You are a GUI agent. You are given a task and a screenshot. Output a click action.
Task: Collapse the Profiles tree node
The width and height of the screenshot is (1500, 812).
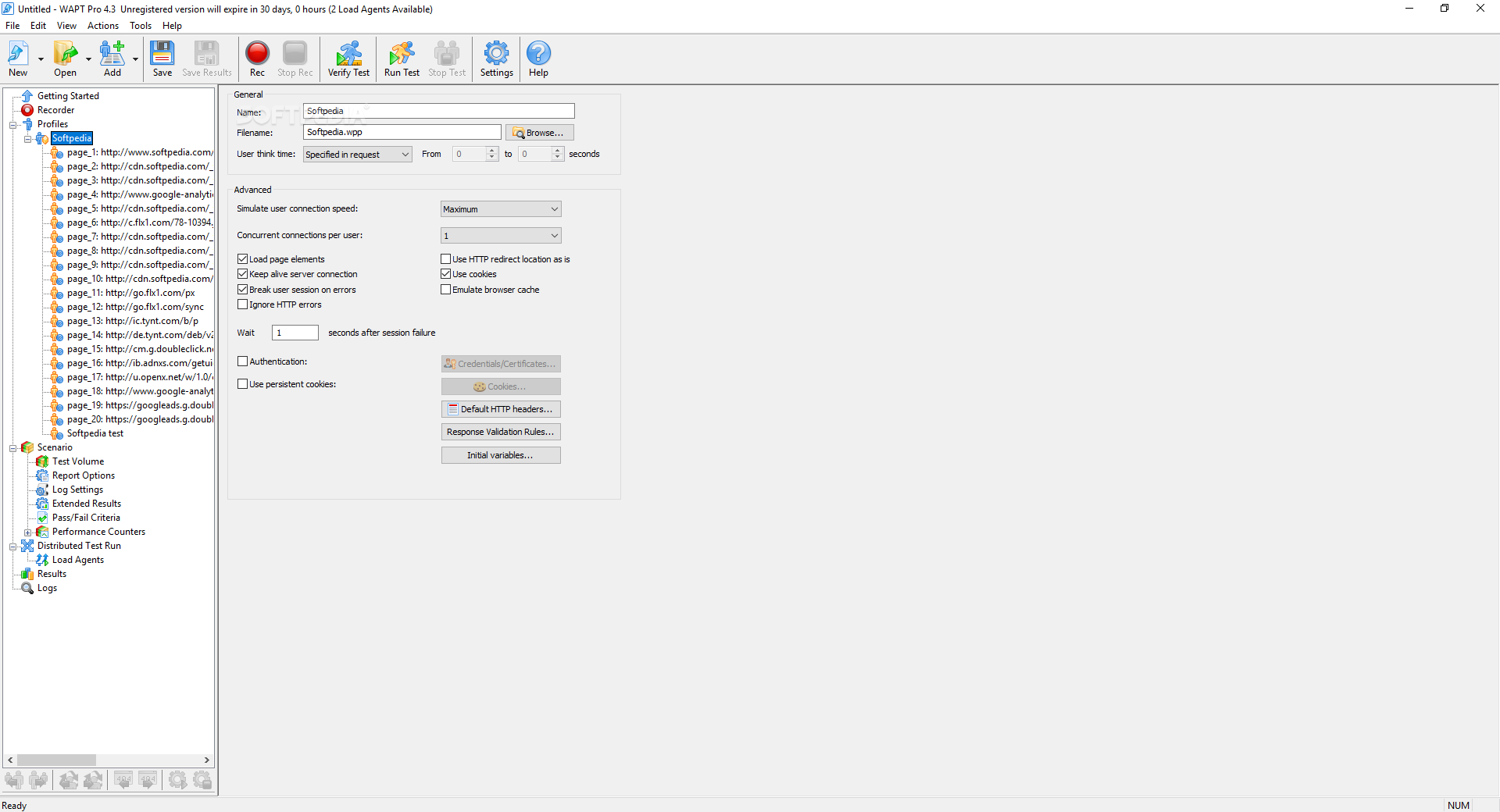13,125
